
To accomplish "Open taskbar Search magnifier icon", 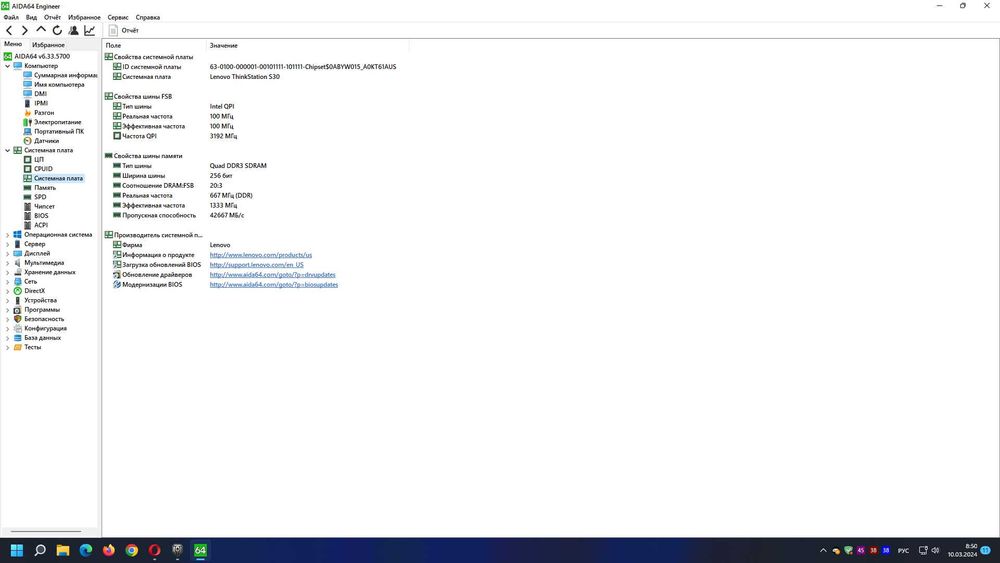I will (x=40, y=550).
